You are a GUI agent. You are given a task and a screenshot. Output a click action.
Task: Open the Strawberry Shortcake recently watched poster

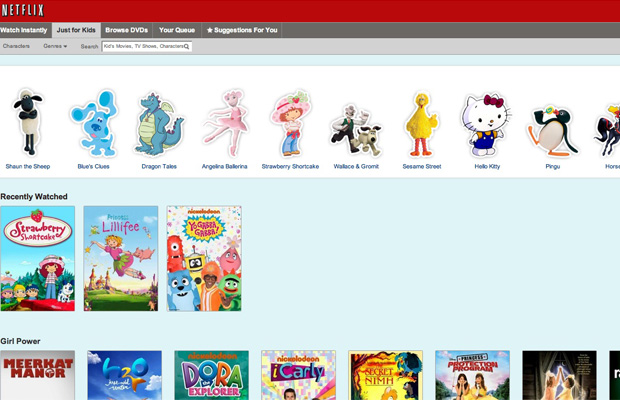click(38, 258)
